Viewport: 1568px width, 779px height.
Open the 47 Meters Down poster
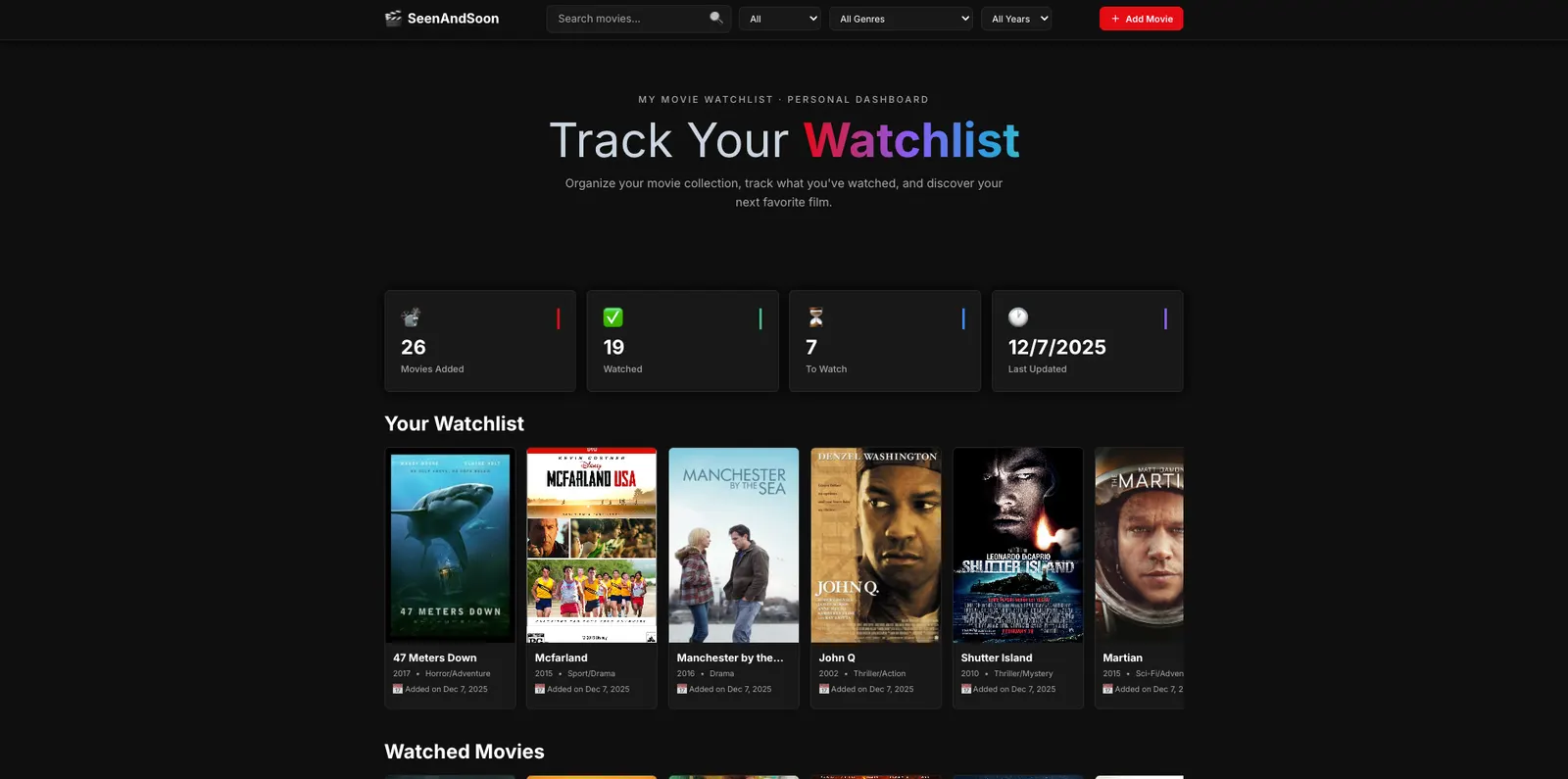[x=450, y=546]
